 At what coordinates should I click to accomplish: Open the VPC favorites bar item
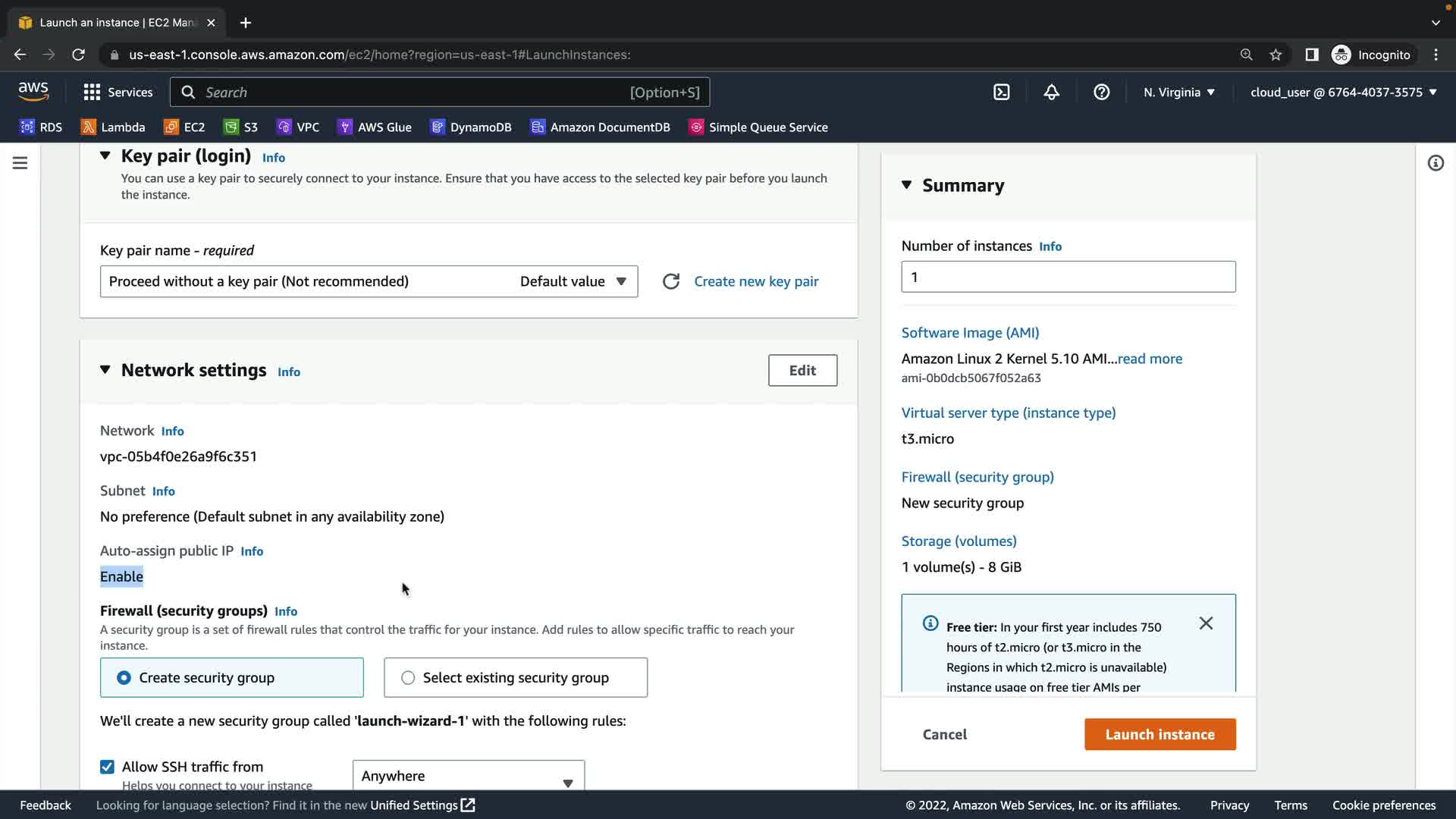pos(299,127)
